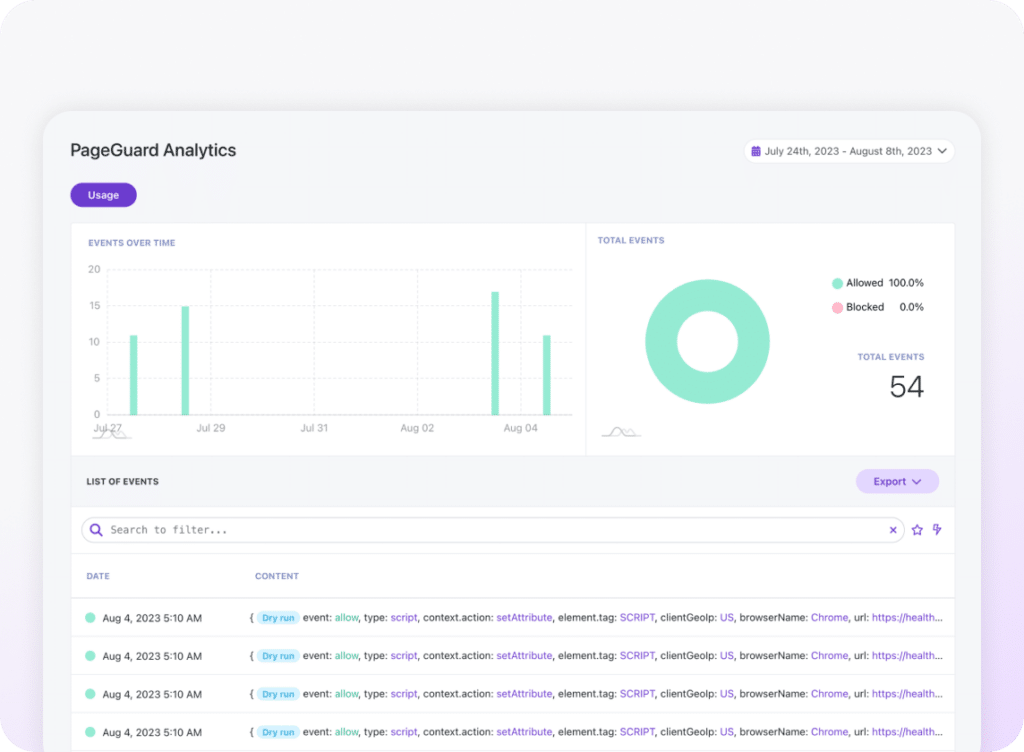Screen dimensions: 1024x752
Task: Select the Usage tab
Action: pos(103,195)
